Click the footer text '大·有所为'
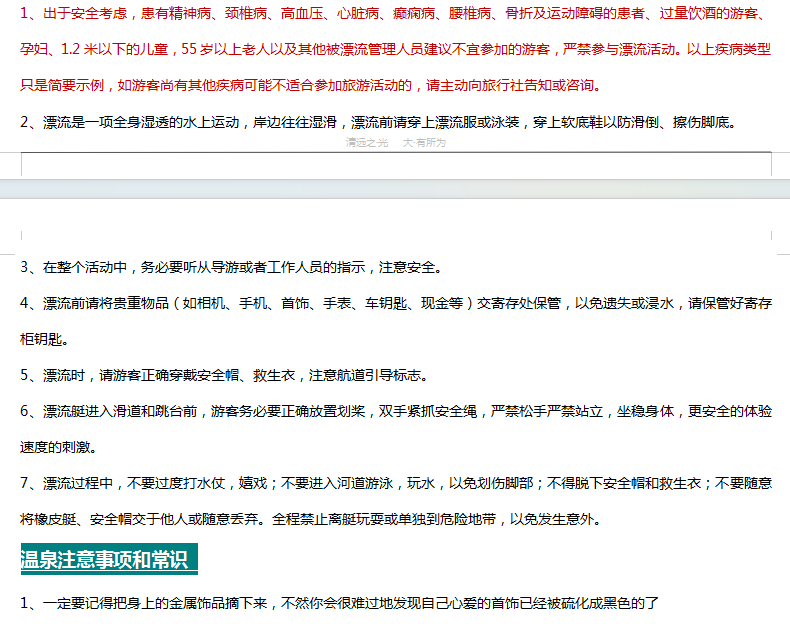790x629 pixels. [424, 143]
